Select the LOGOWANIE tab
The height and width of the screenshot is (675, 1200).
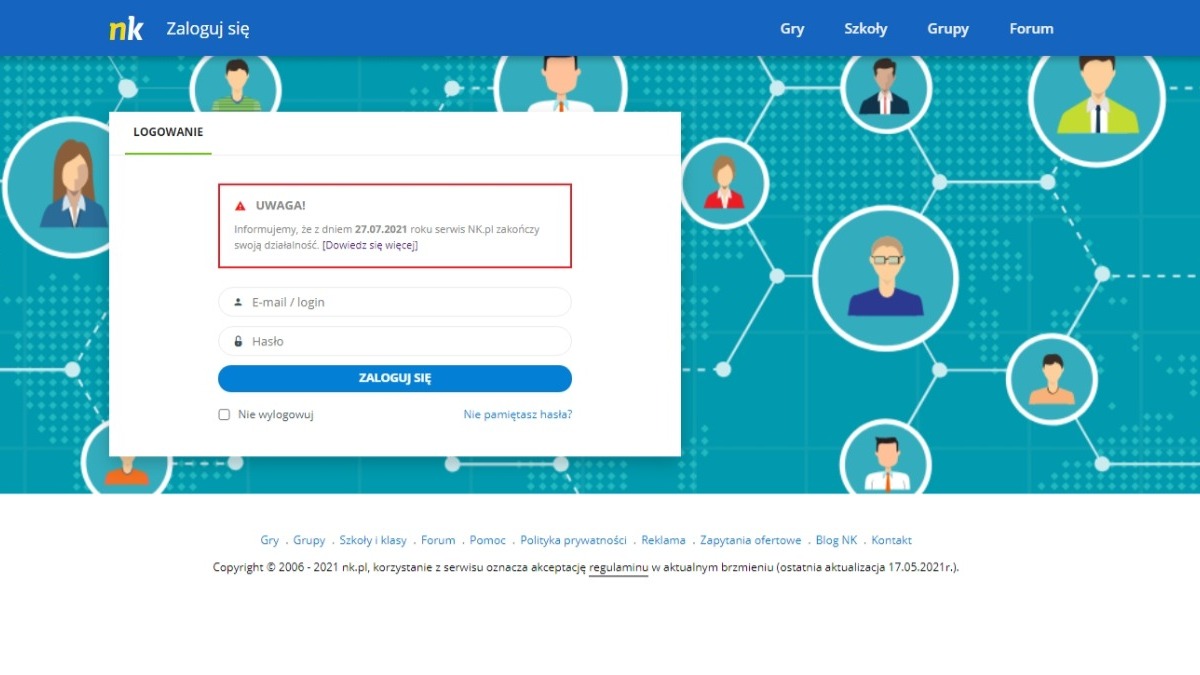[x=168, y=132]
